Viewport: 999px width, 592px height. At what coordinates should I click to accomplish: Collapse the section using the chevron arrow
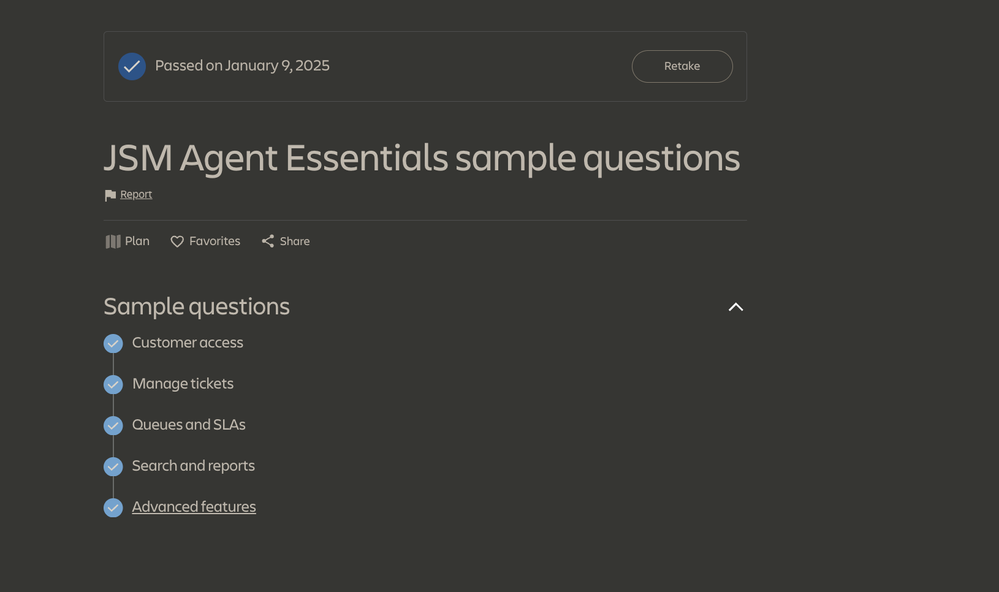[x=736, y=307]
